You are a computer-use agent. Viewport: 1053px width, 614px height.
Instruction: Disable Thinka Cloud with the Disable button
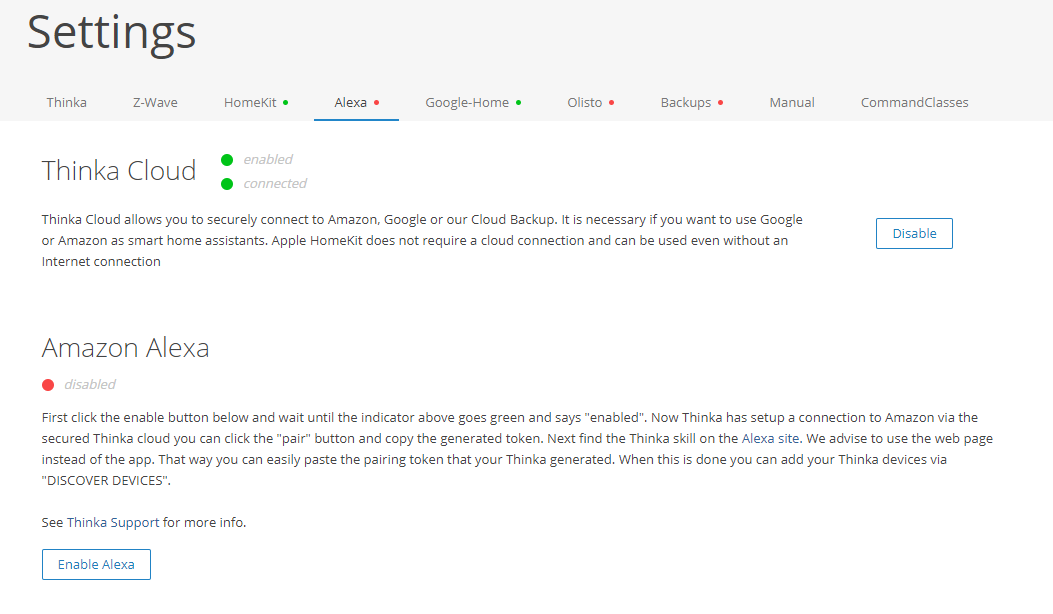[914, 234]
